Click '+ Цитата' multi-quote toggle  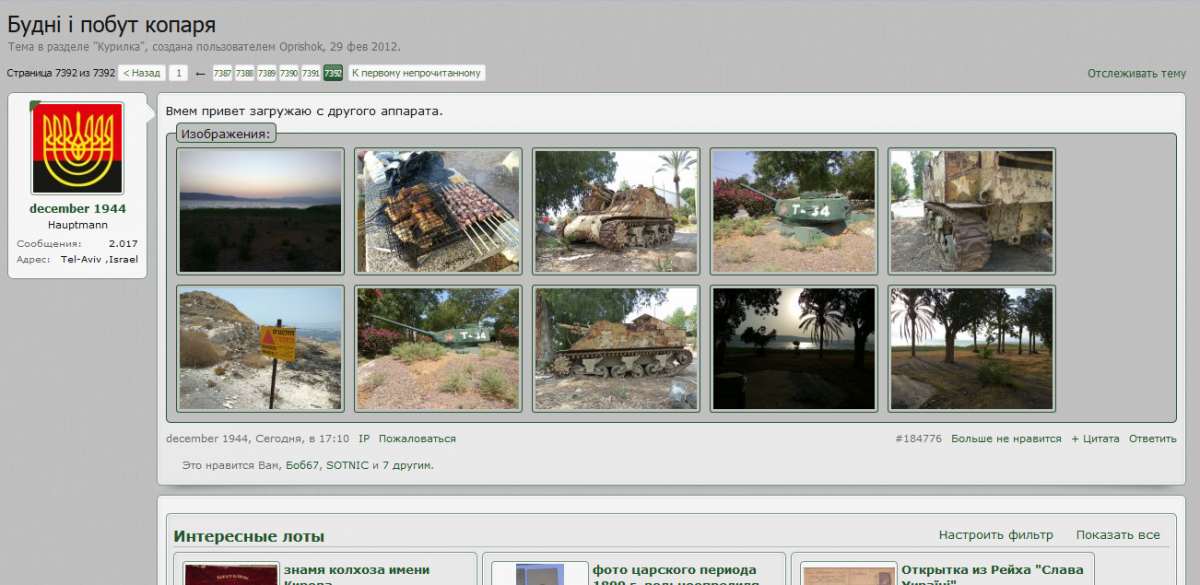tap(1095, 439)
